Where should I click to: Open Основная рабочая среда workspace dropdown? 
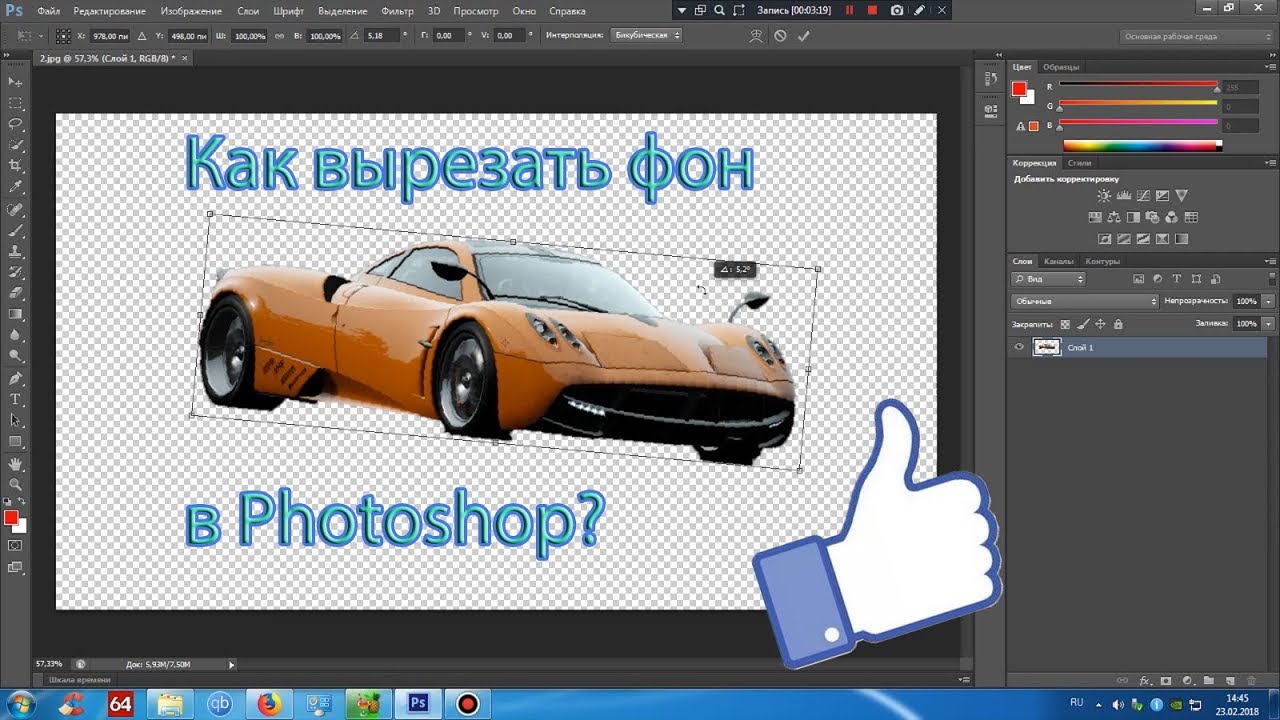point(1196,36)
